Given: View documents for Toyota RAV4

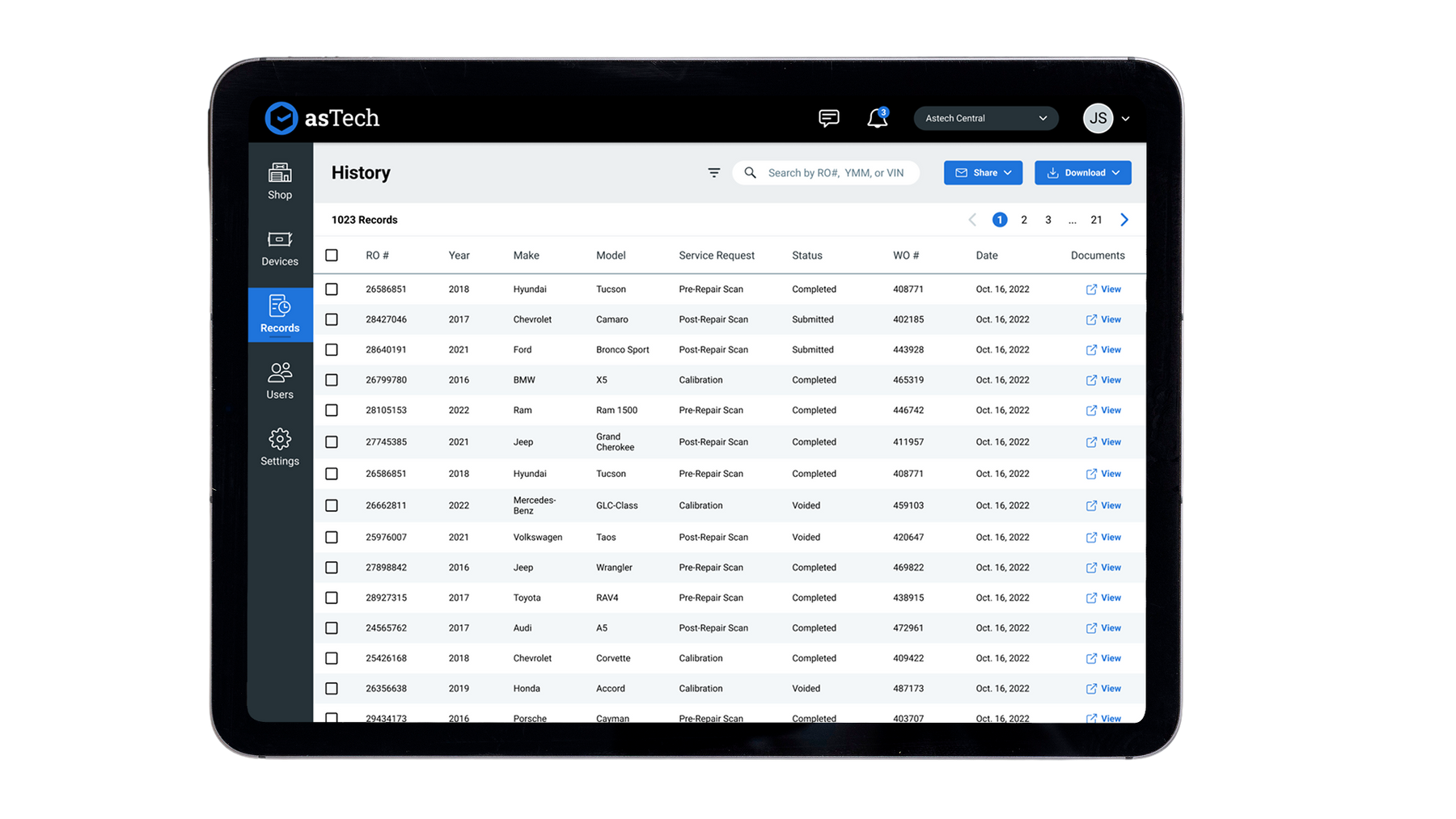Looking at the screenshot, I should [x=1103, y=598].
